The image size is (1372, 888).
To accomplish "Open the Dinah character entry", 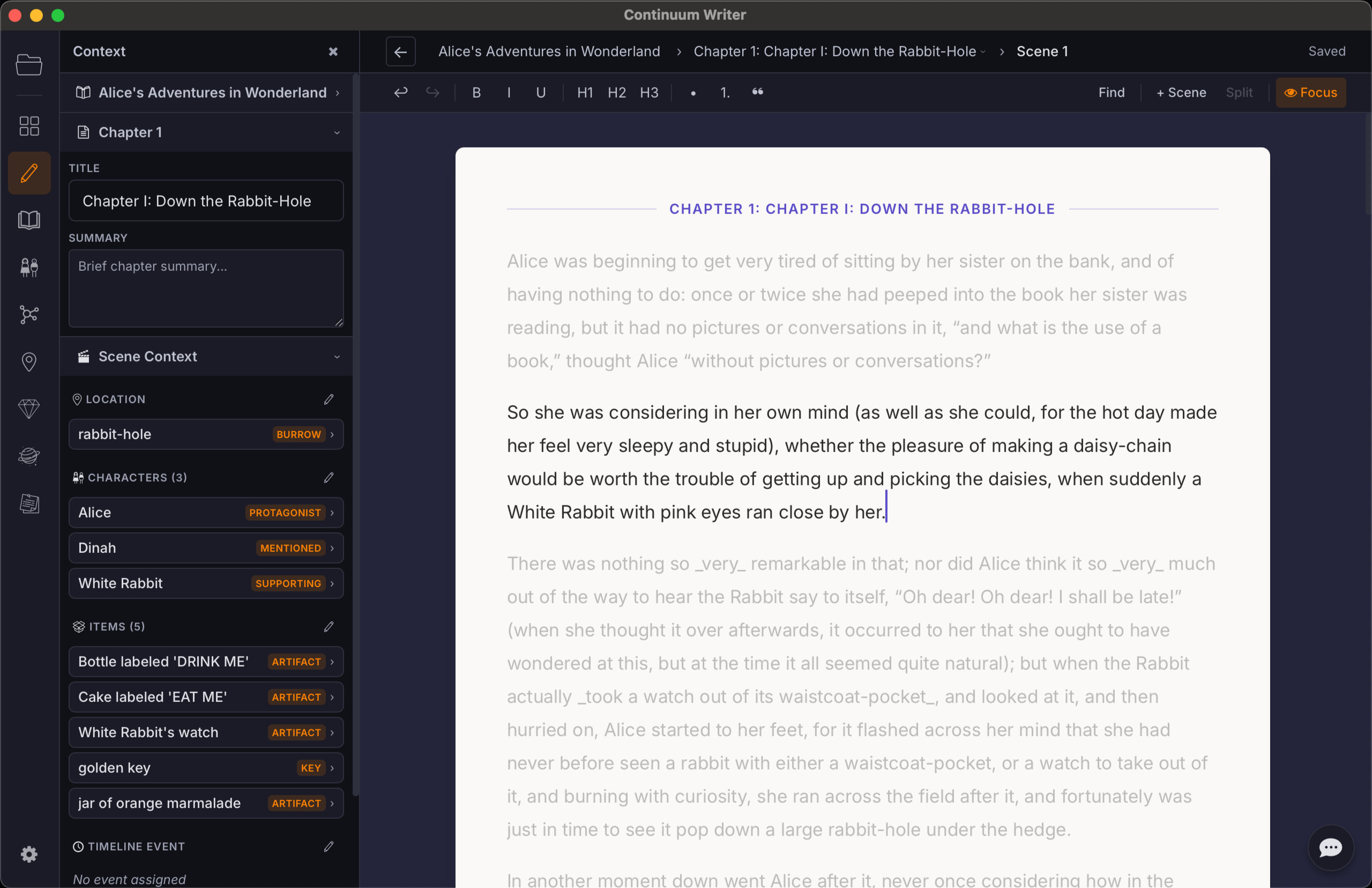I will point(206,548).
